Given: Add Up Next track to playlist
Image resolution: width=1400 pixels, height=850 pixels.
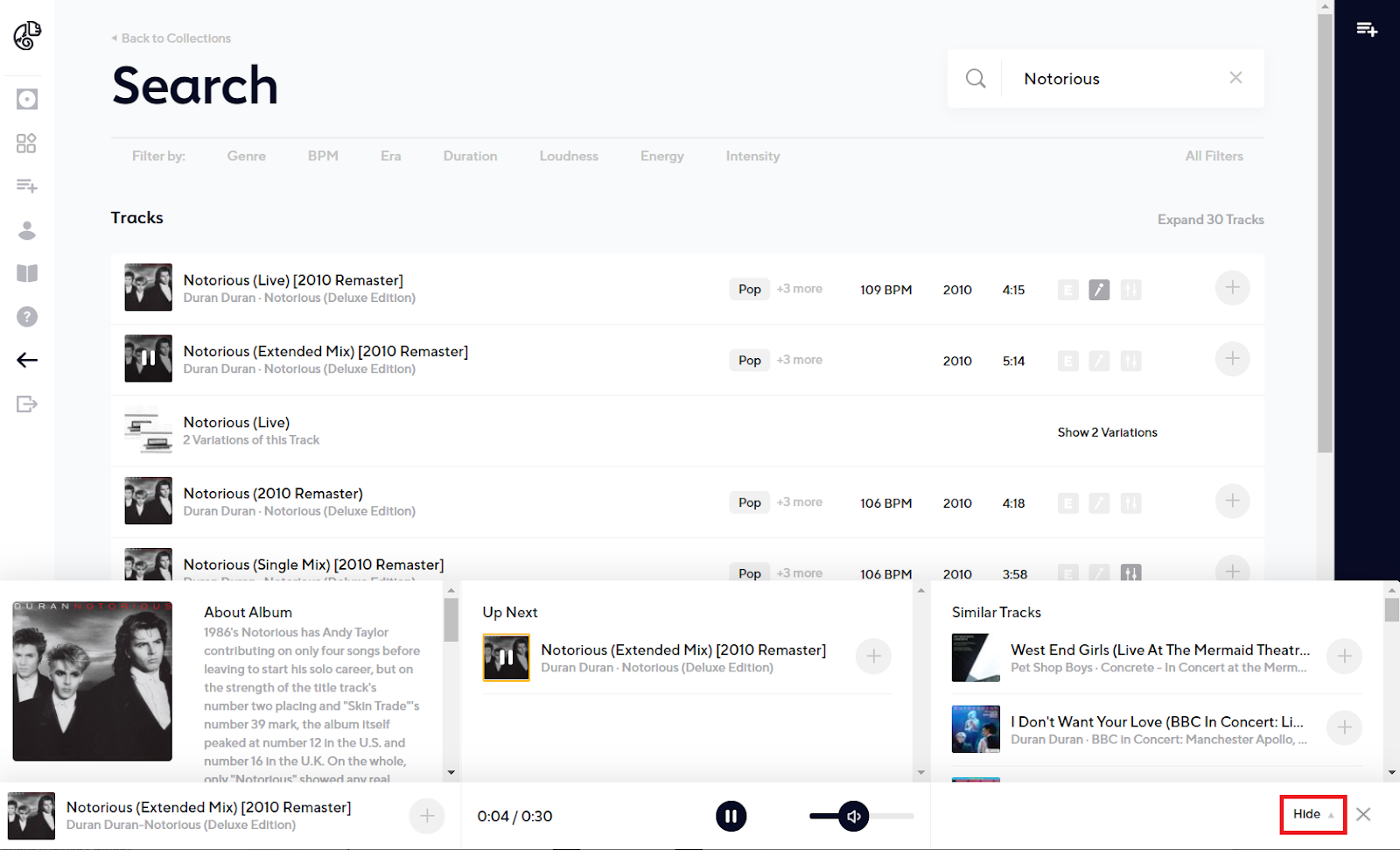Looking at the screenshot, I should (x=873, y=657).
